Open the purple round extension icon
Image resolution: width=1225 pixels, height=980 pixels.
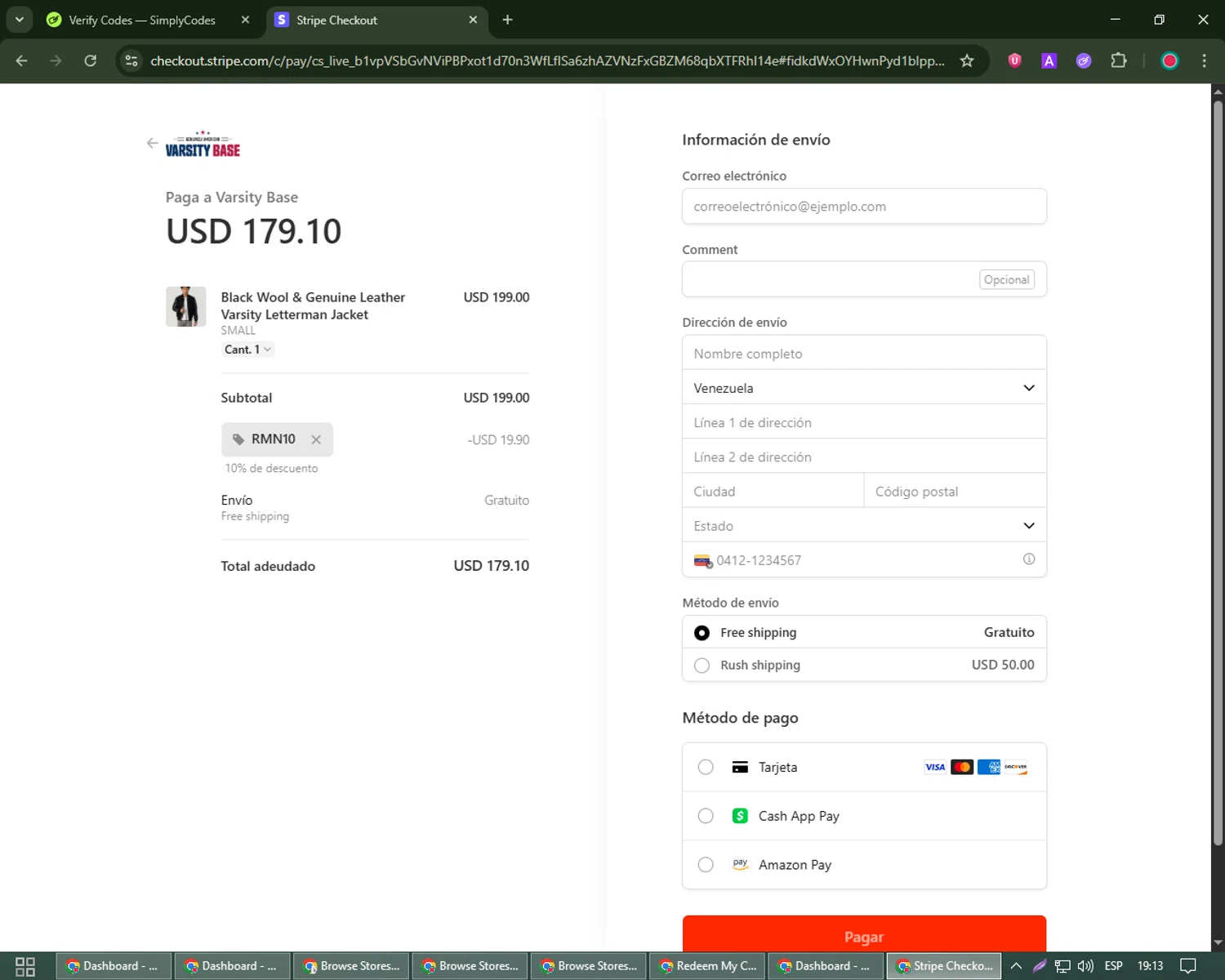(x=1084, y=60)
